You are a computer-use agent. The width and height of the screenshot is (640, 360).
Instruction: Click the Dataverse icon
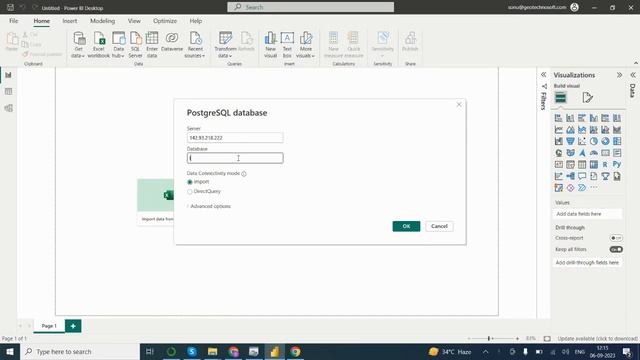click(x=172, y=42)
